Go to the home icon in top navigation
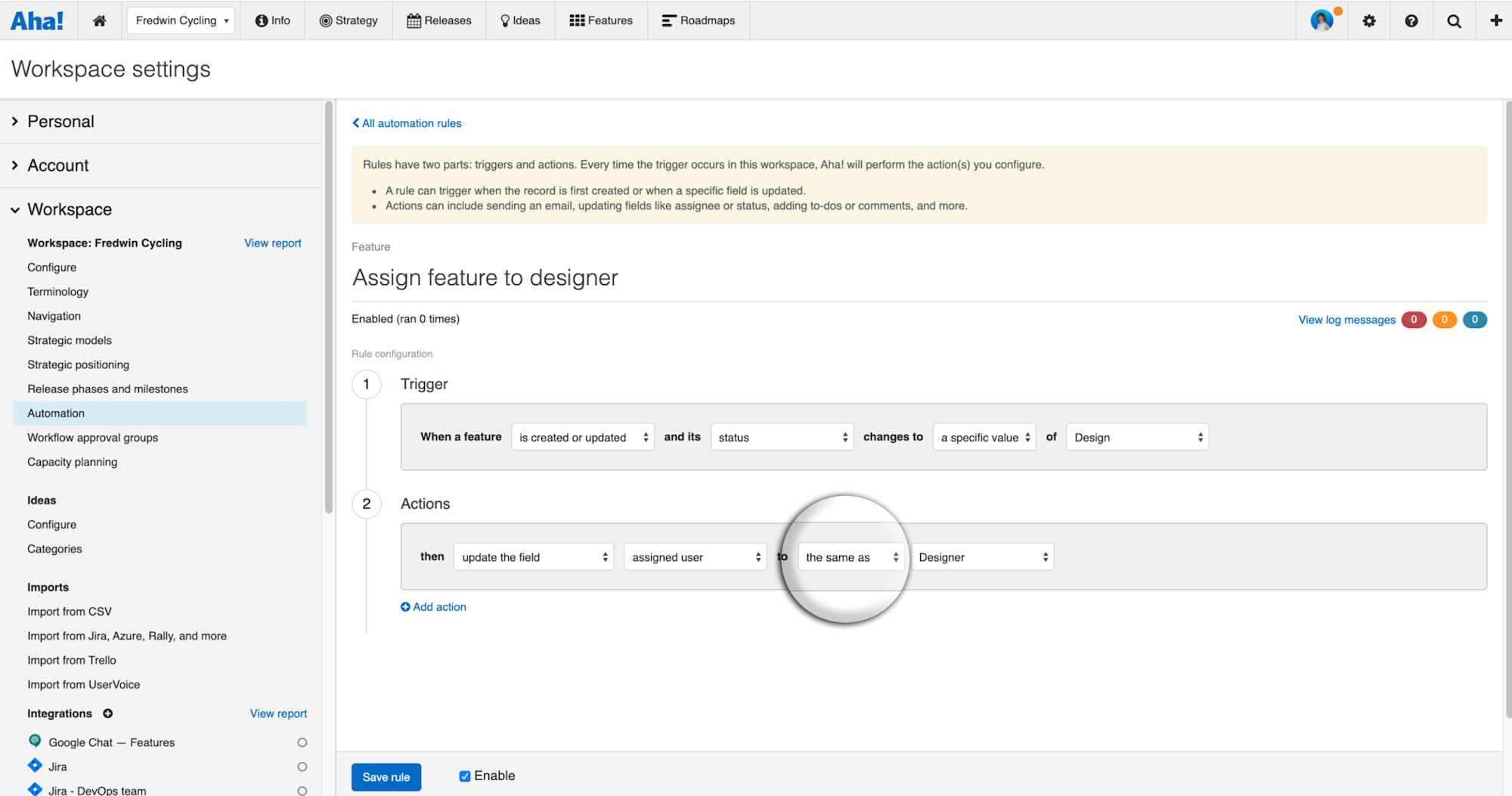Screen dimensions: 1512x796 click(x=99, y=20)
